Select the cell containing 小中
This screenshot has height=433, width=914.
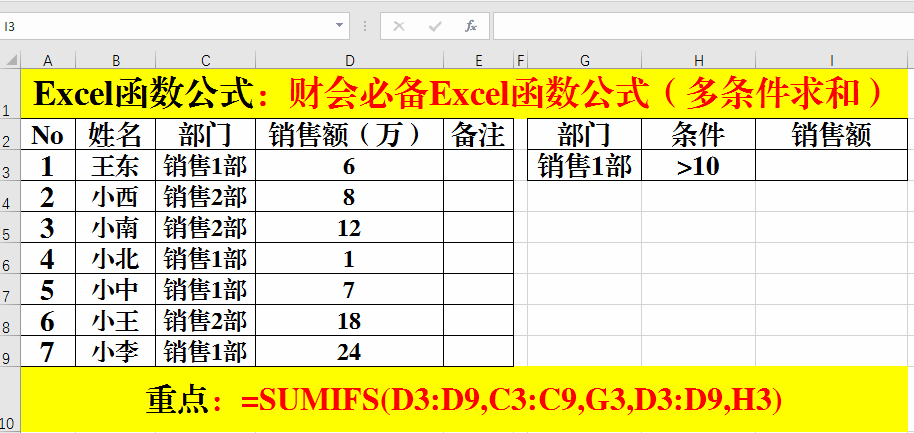[x=115, y=289]
